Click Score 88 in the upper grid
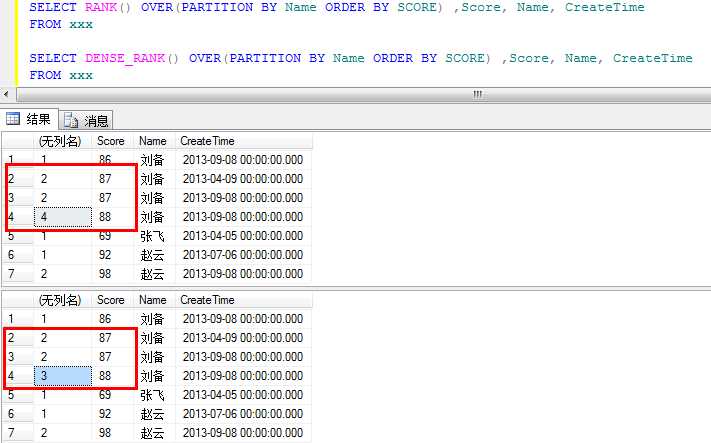Viewport: 711px width, 443px height. click(x=113, y=217)
